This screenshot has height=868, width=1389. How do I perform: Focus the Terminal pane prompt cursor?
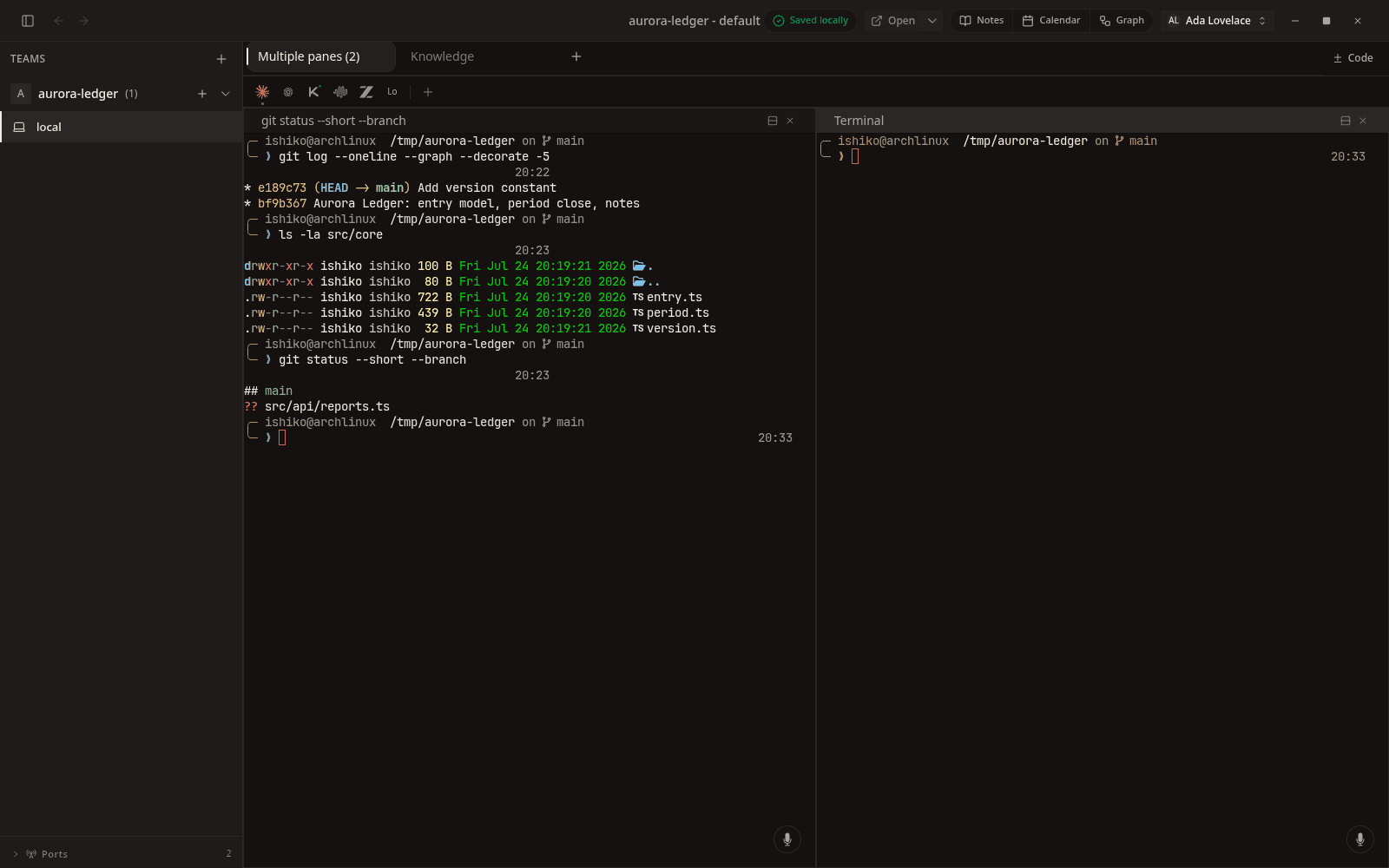coord(855,156)
